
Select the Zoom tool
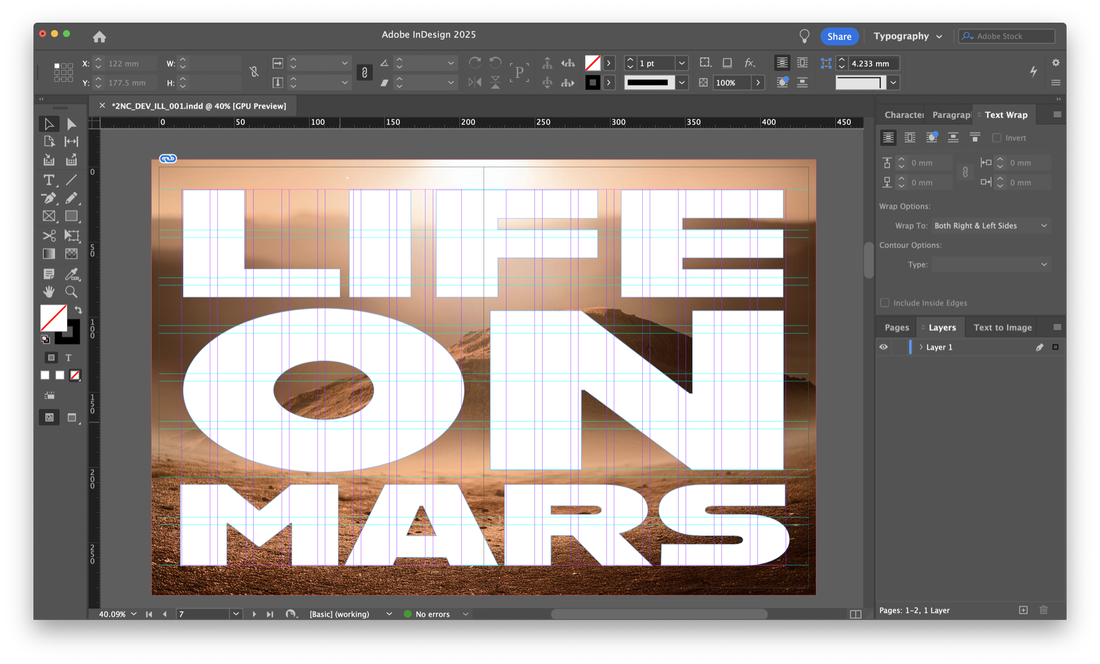tap(72, 292)
